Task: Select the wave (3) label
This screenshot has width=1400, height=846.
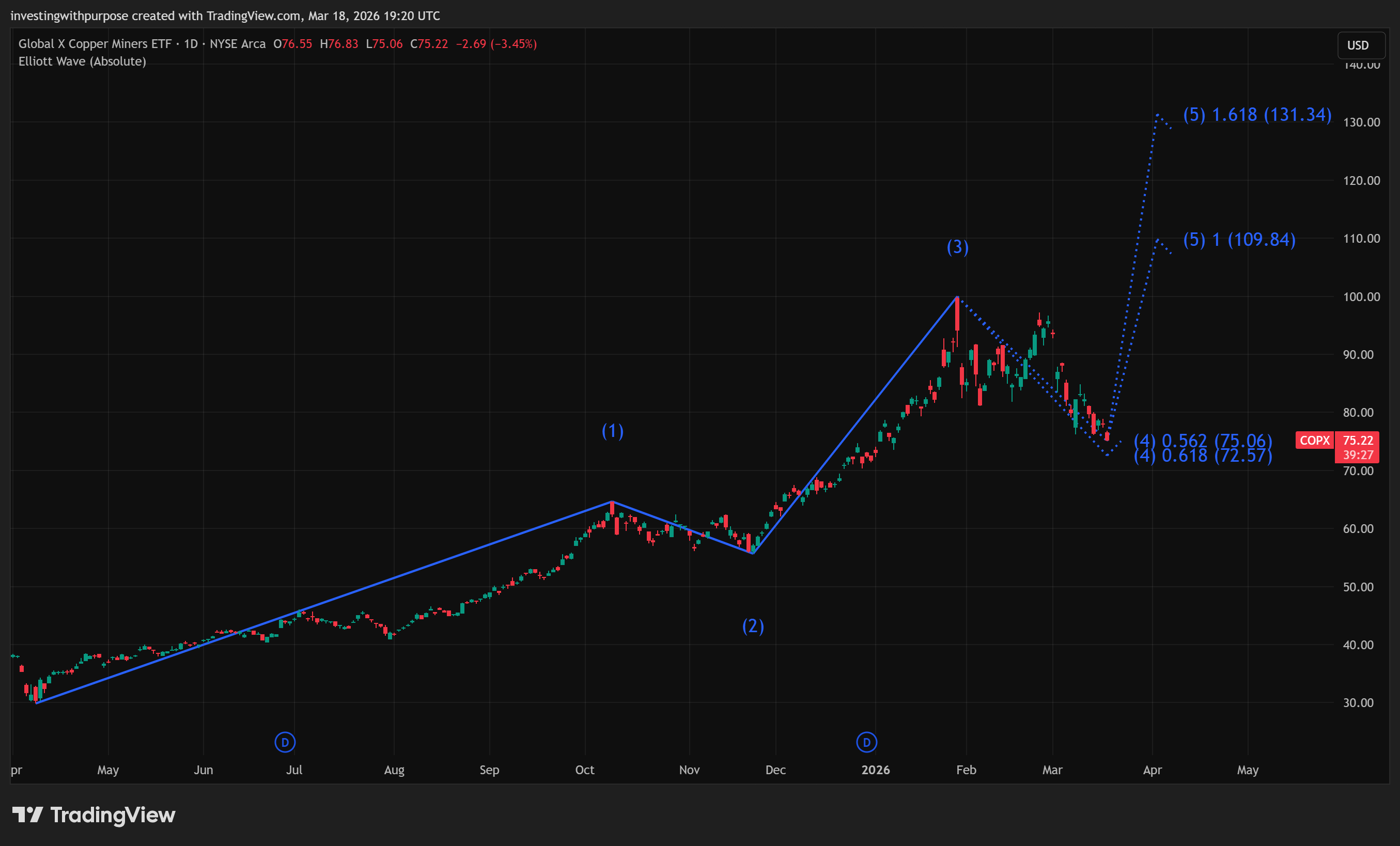Action: point(957,247)
